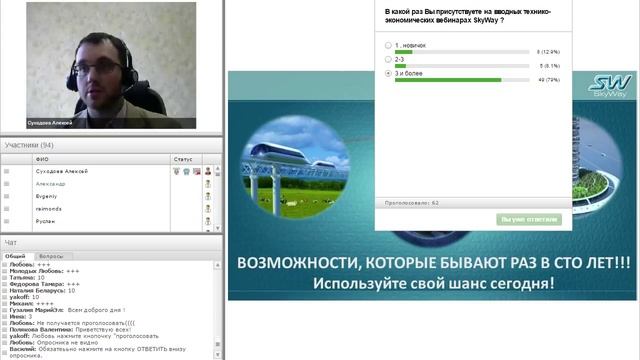
Task: Click the microphone status icon for Суходоев Алексей
Action: click(x=176, y=171)
